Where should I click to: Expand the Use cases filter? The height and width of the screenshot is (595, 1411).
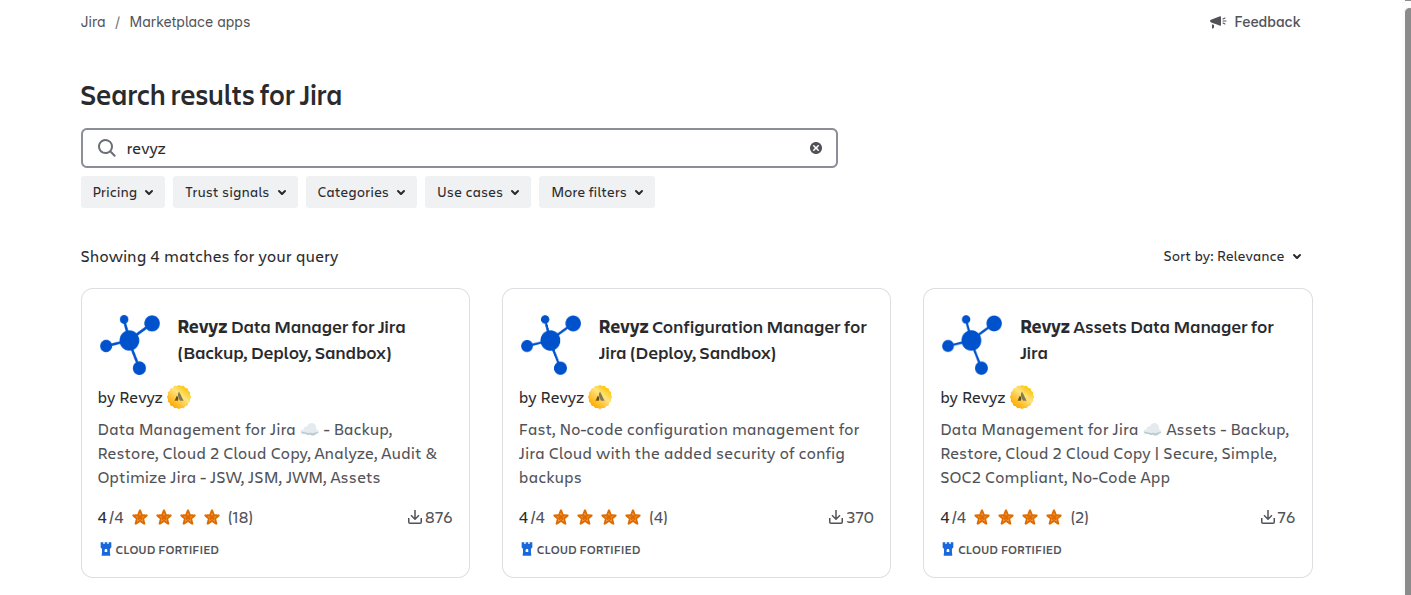(478, 192)
